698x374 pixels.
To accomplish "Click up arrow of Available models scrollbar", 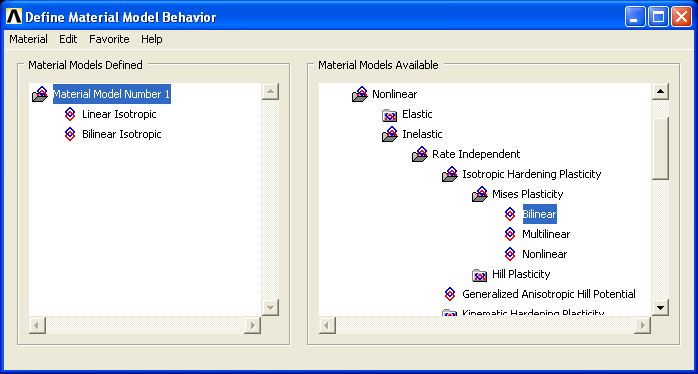I will [x=660, y=92].
